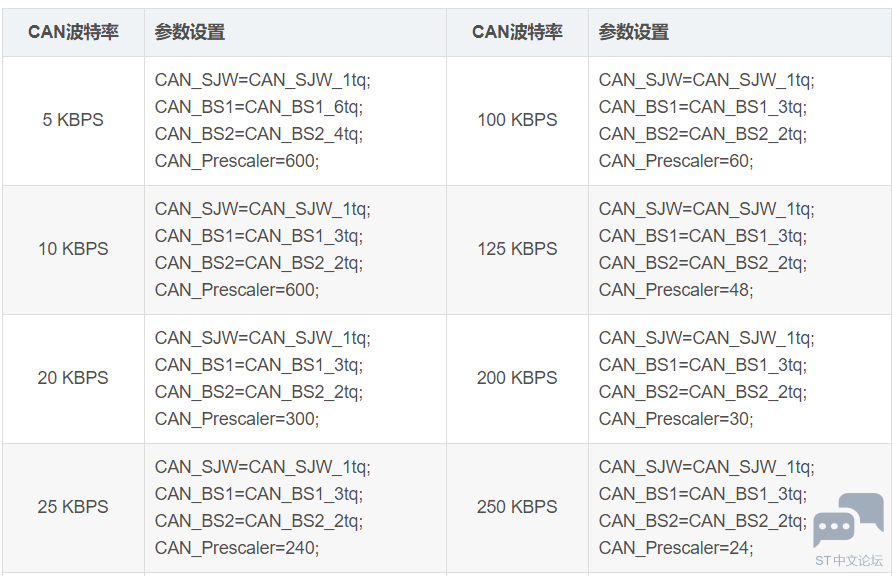
Task: Click the CAN_BS1=CAN_BS1_6tq line
Action: coord(259,107)
